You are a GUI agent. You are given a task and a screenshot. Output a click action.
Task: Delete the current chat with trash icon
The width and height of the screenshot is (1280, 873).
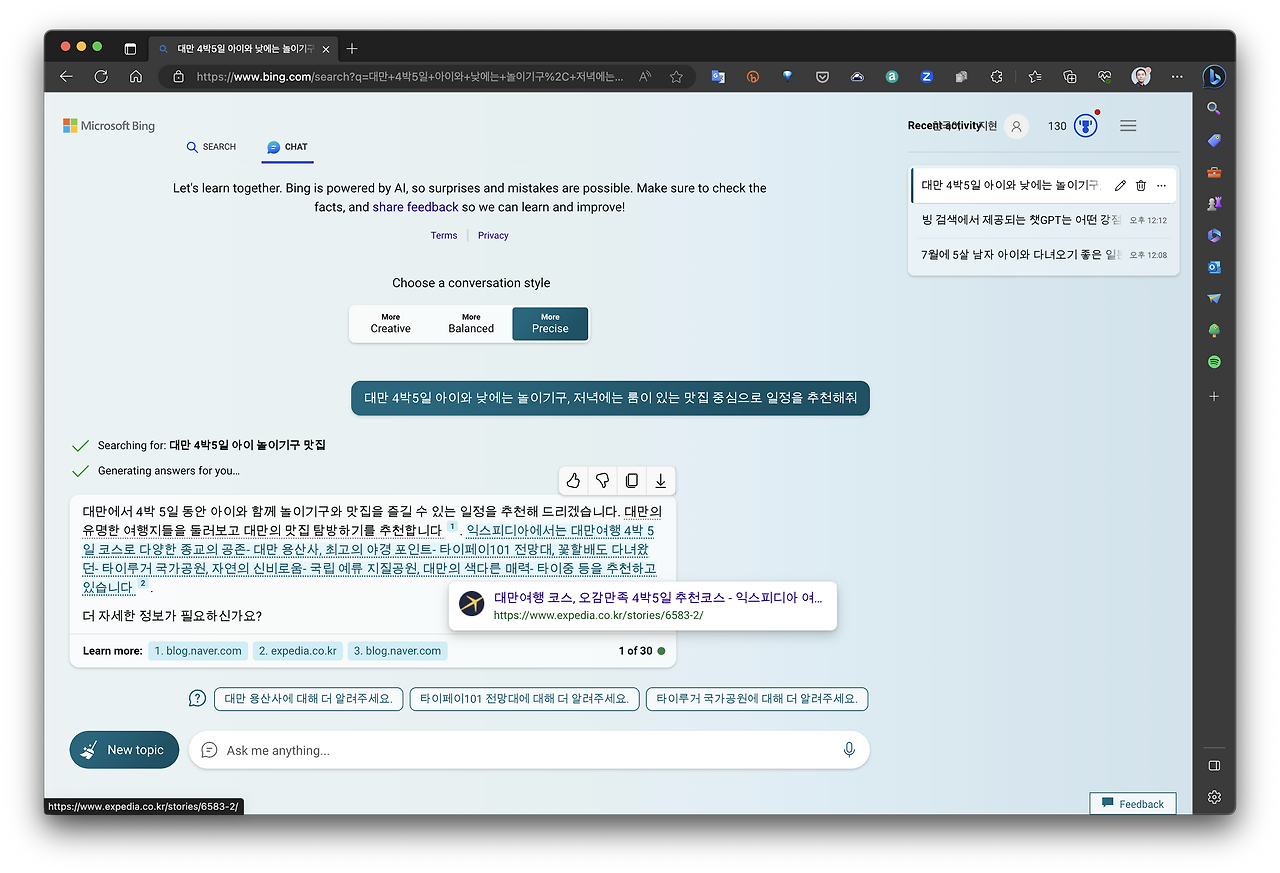tap(1141, 185)
